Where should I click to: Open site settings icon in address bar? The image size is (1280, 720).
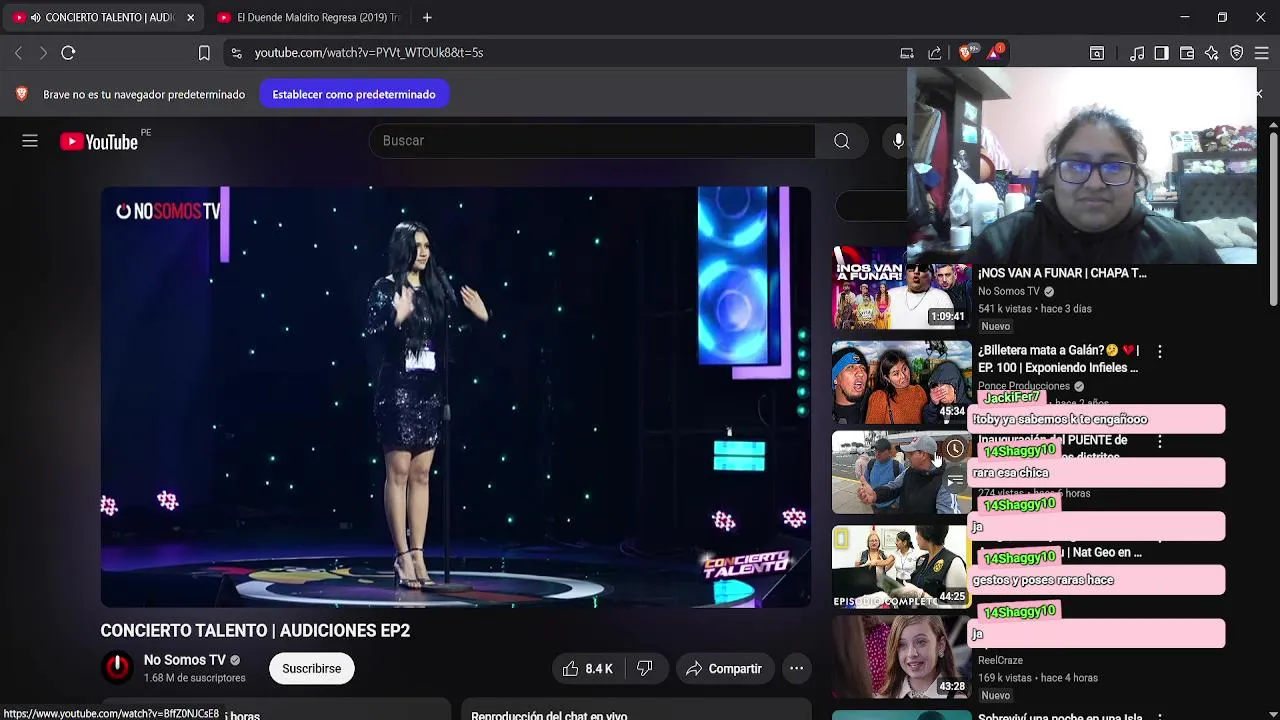236,53
